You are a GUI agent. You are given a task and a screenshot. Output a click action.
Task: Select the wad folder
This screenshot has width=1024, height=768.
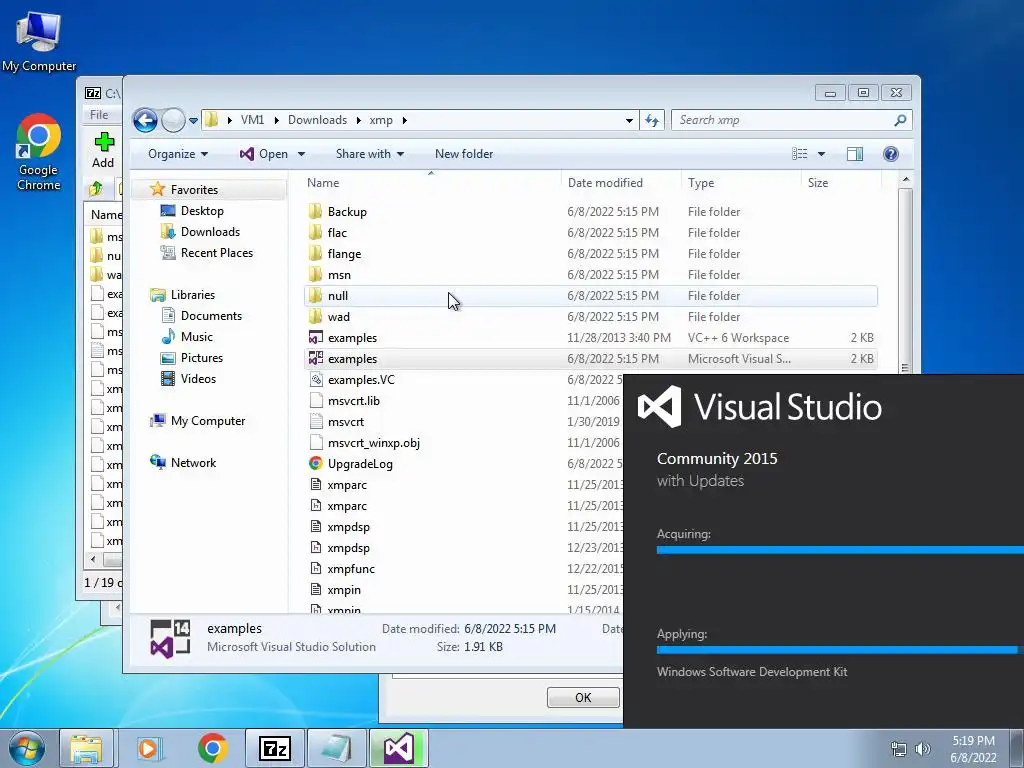click(x=590, y=317)
